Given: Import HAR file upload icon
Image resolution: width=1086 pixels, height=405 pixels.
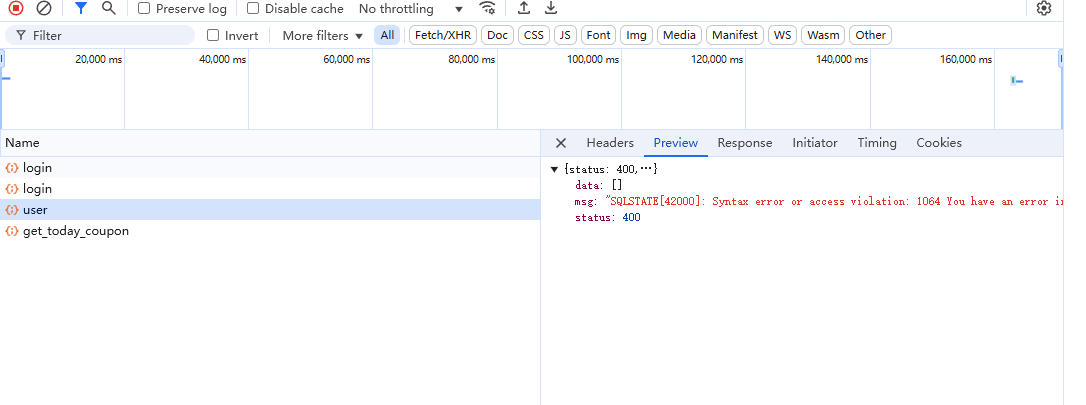Looking at the screenshot, I should [523, 8].
